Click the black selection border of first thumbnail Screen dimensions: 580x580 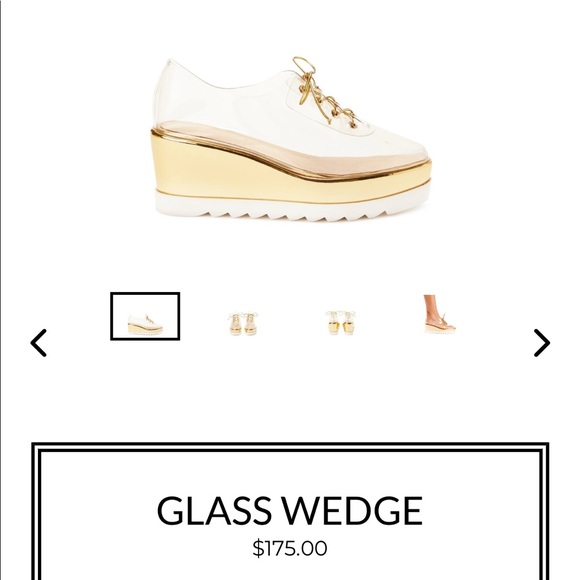click(x=145, y=294)
